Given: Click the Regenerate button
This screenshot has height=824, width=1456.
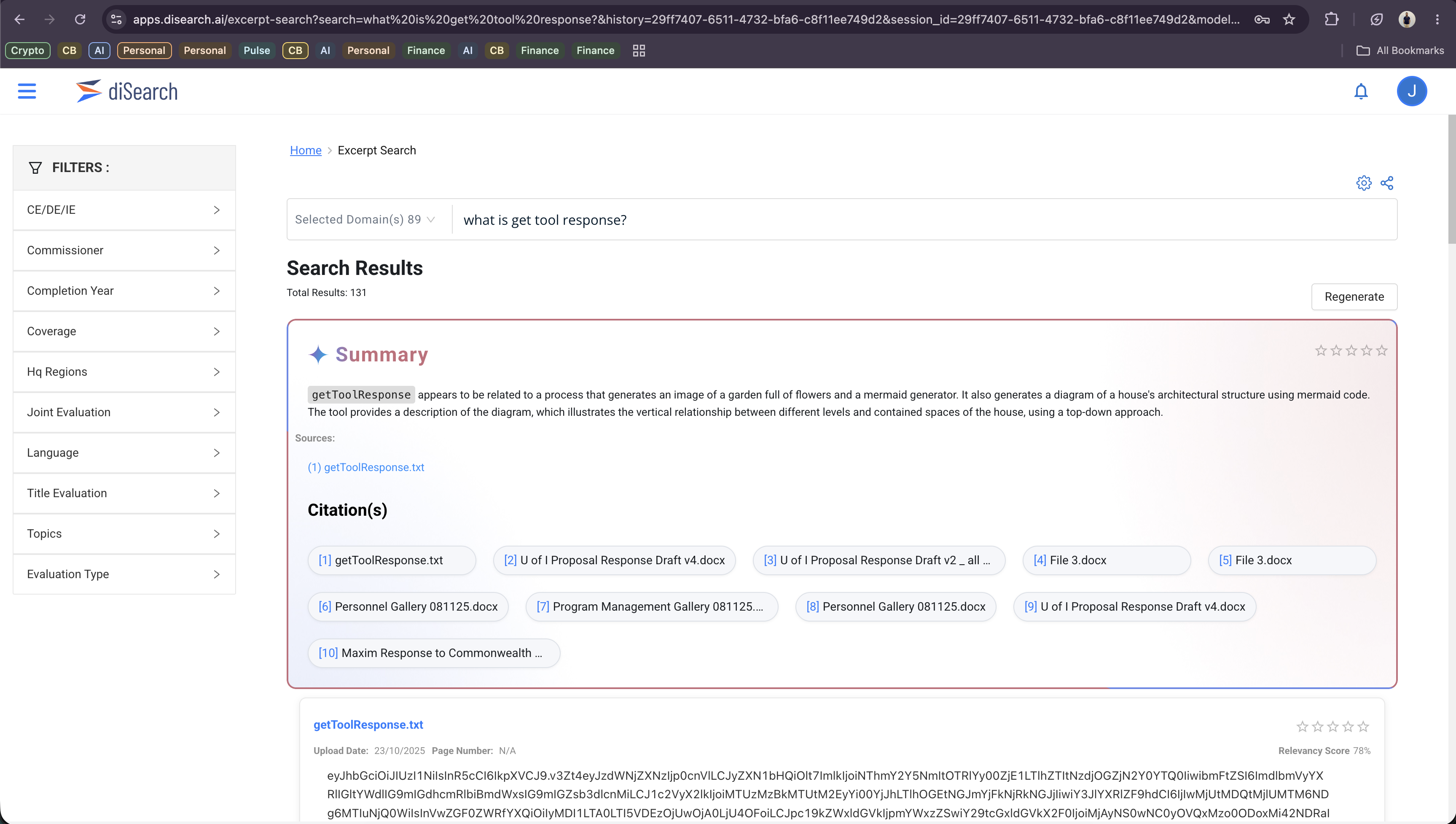Looking at the screenshot, I should 1354,296.
